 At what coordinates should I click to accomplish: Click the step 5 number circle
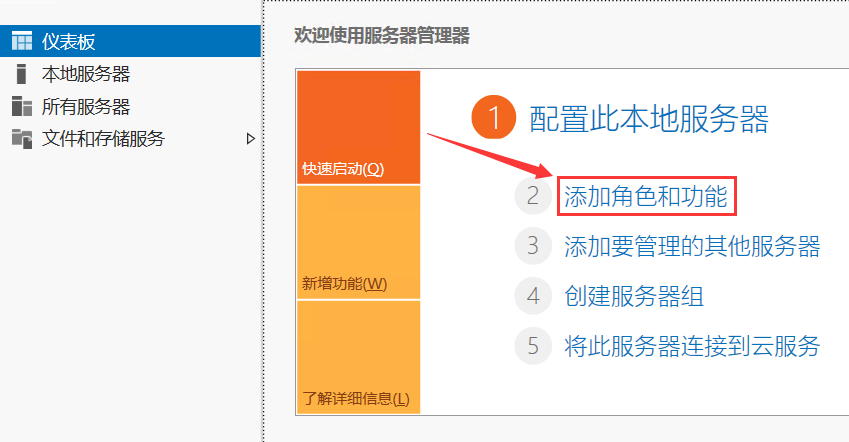pos(533,346)
